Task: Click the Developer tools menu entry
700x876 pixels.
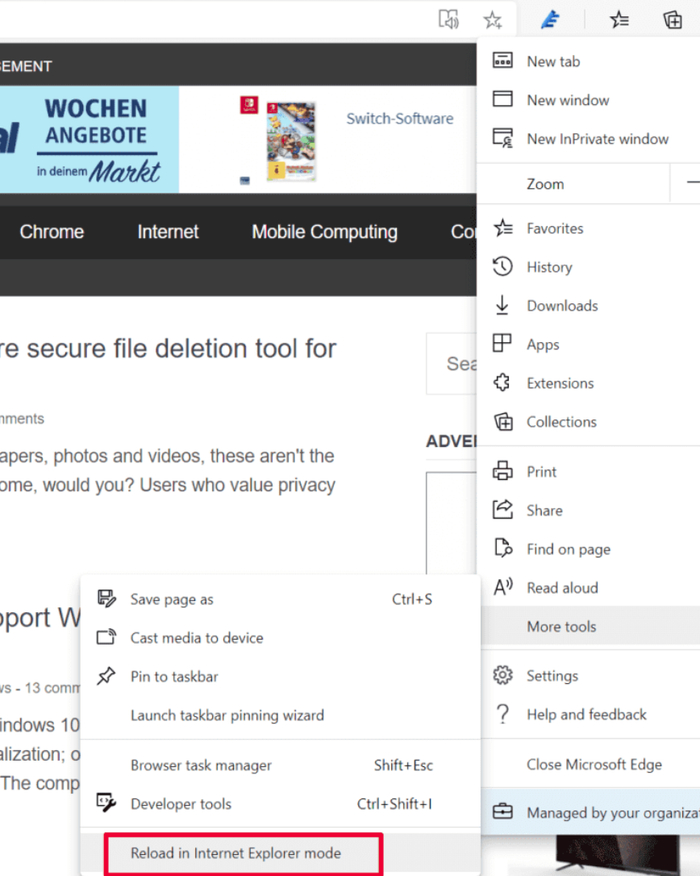Action: 181,804
